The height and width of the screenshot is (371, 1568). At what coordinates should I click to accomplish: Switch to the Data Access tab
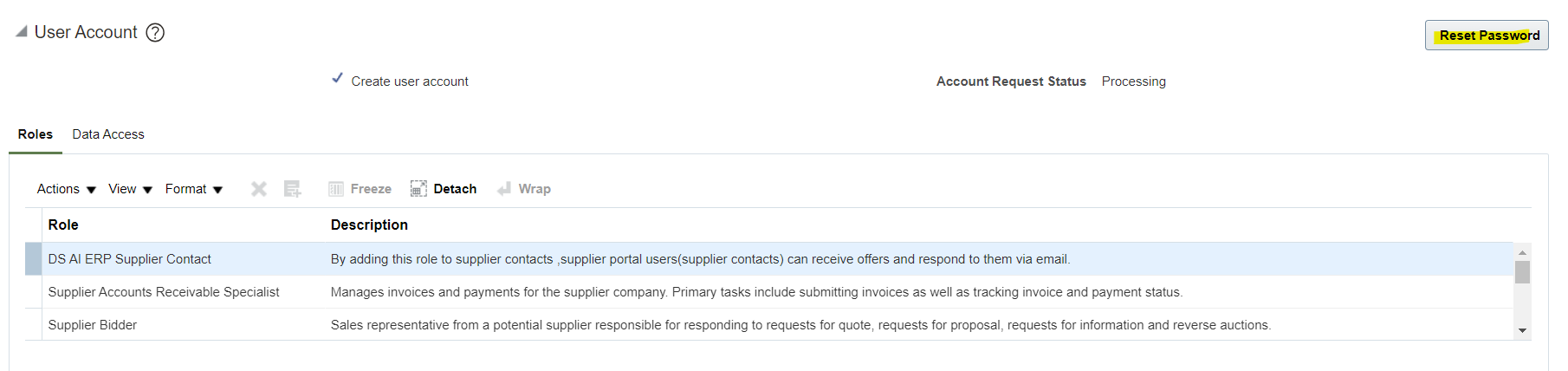108,134
